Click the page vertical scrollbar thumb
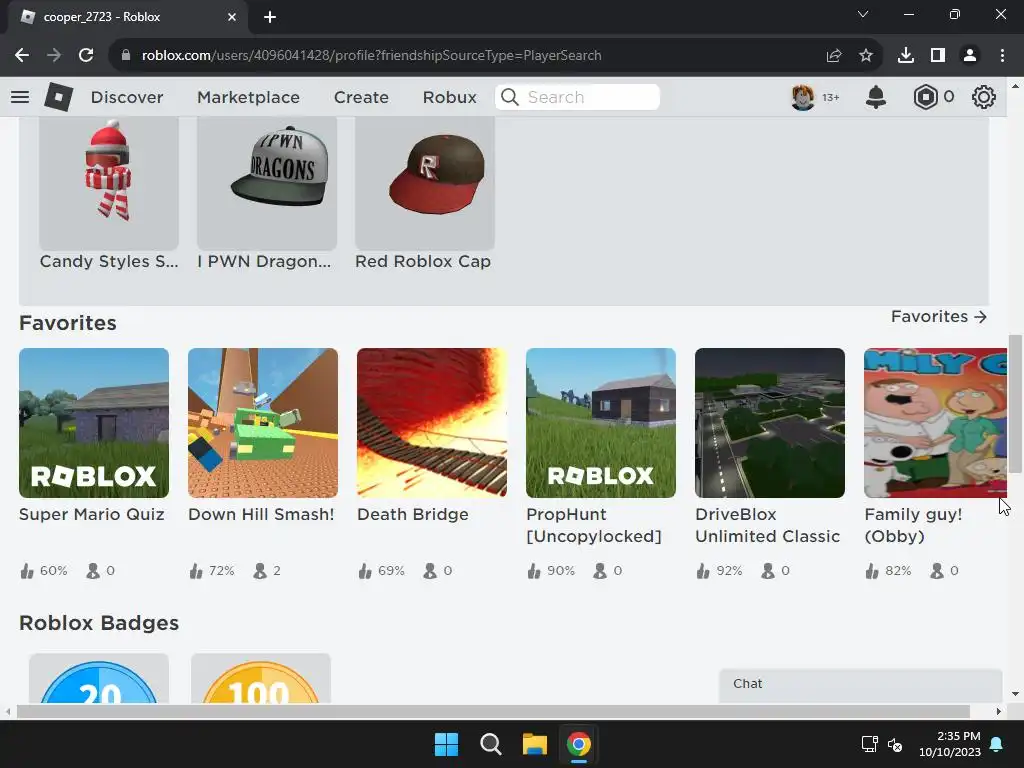 click(x=1015, y=404)
